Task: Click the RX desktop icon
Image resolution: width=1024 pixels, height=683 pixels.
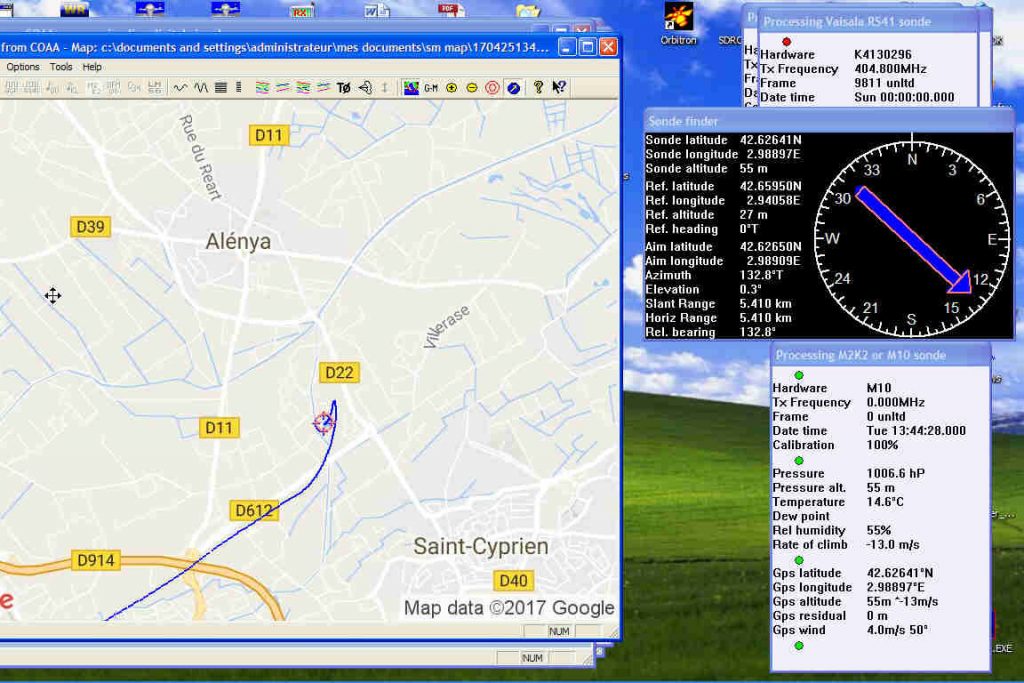Action: click(302, 10)
